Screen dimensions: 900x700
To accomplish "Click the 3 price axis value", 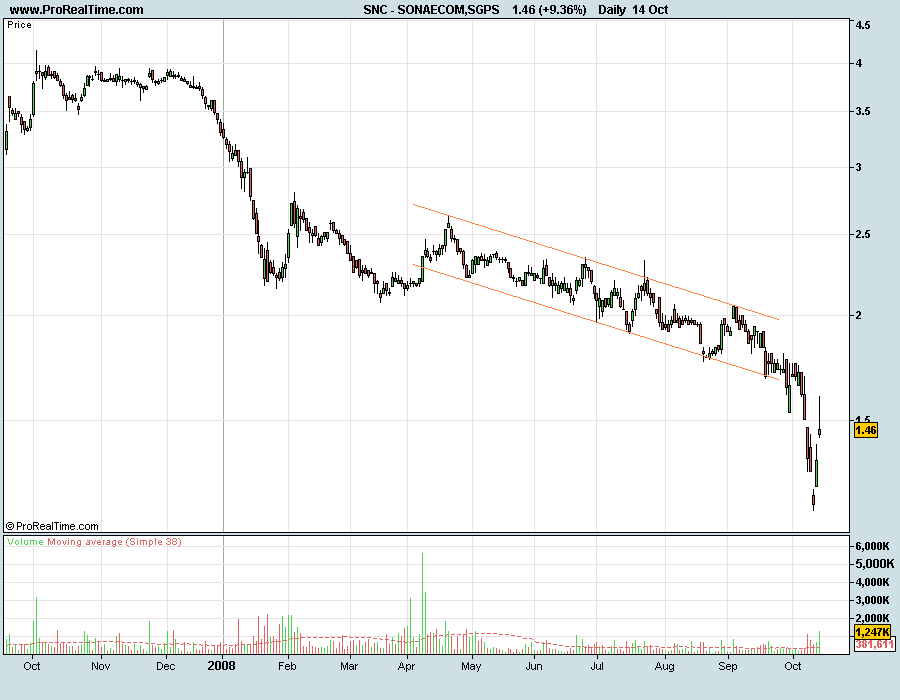I will (x=859, y=168).
